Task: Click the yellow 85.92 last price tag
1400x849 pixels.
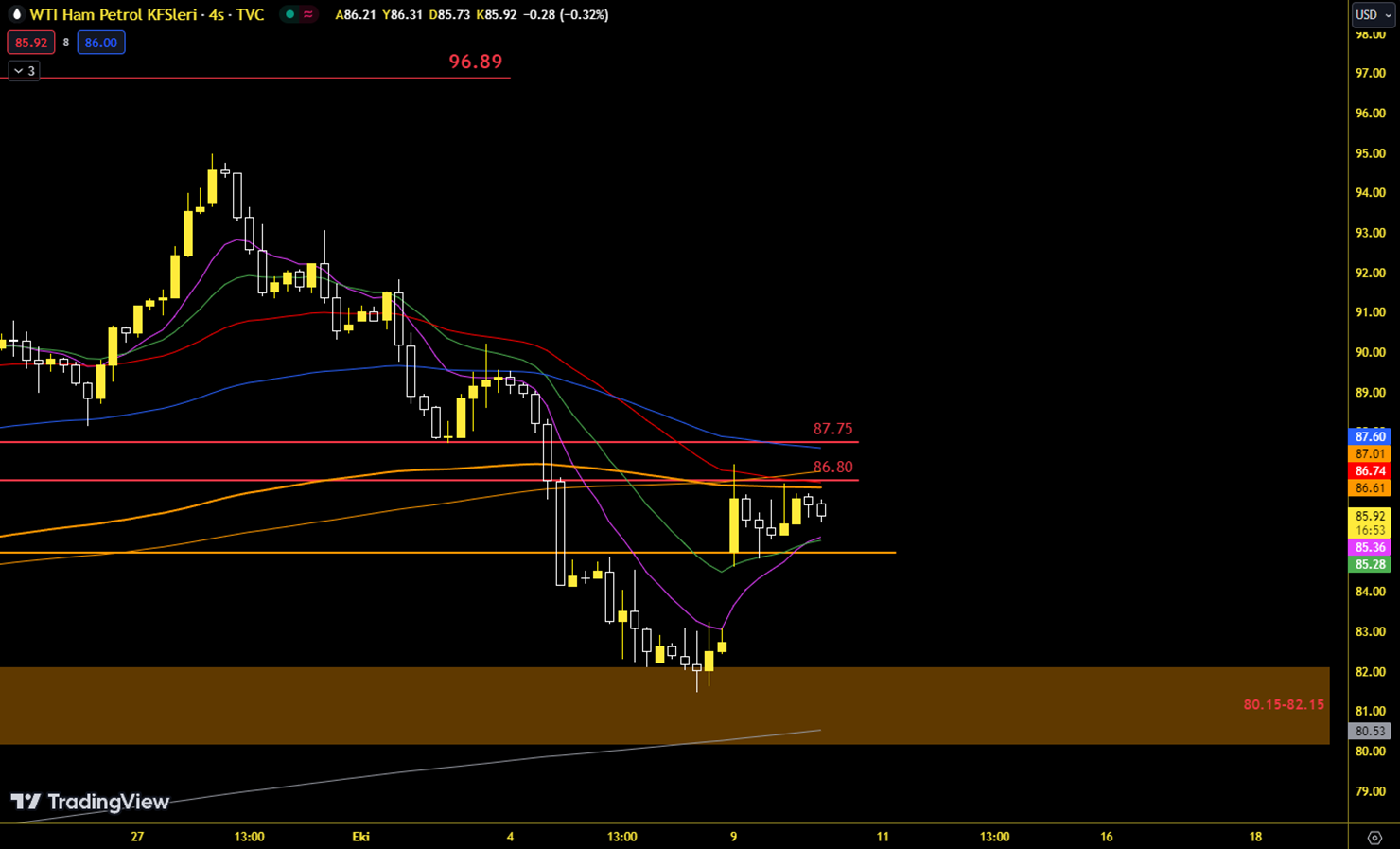Action: coord(1370,517)
